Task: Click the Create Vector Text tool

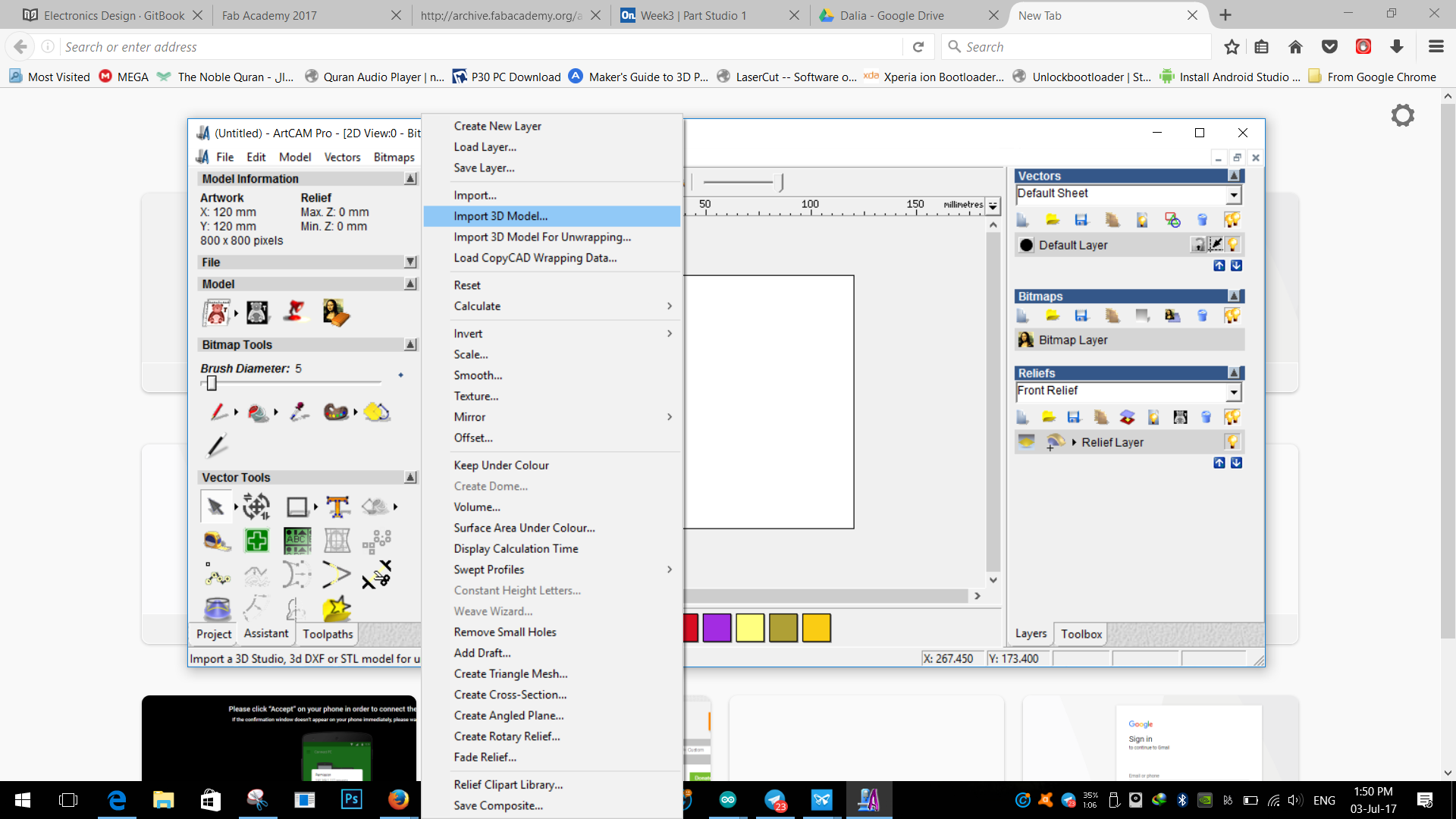Action: tap(337, 507)
